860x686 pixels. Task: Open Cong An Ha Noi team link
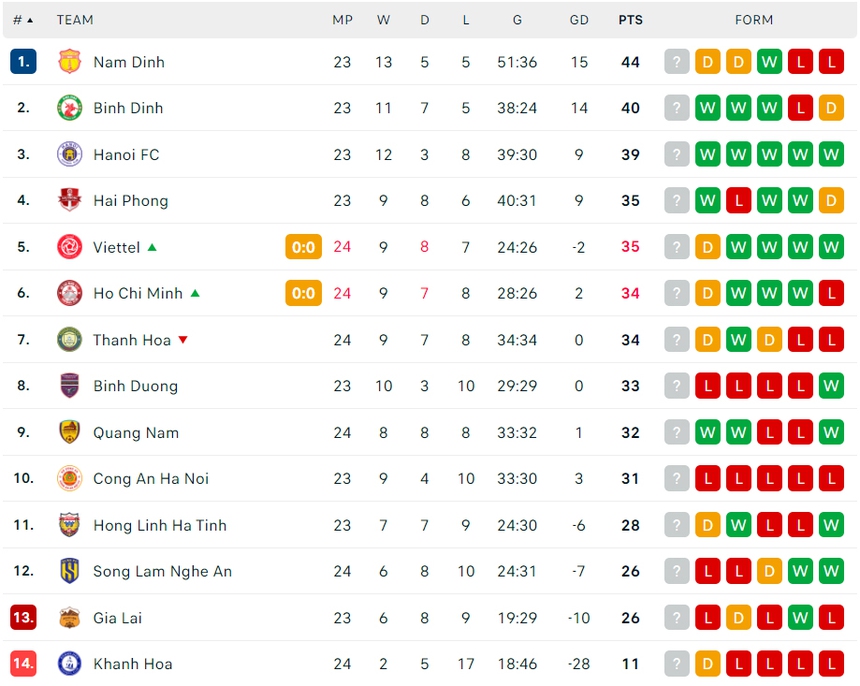[150, 479]
